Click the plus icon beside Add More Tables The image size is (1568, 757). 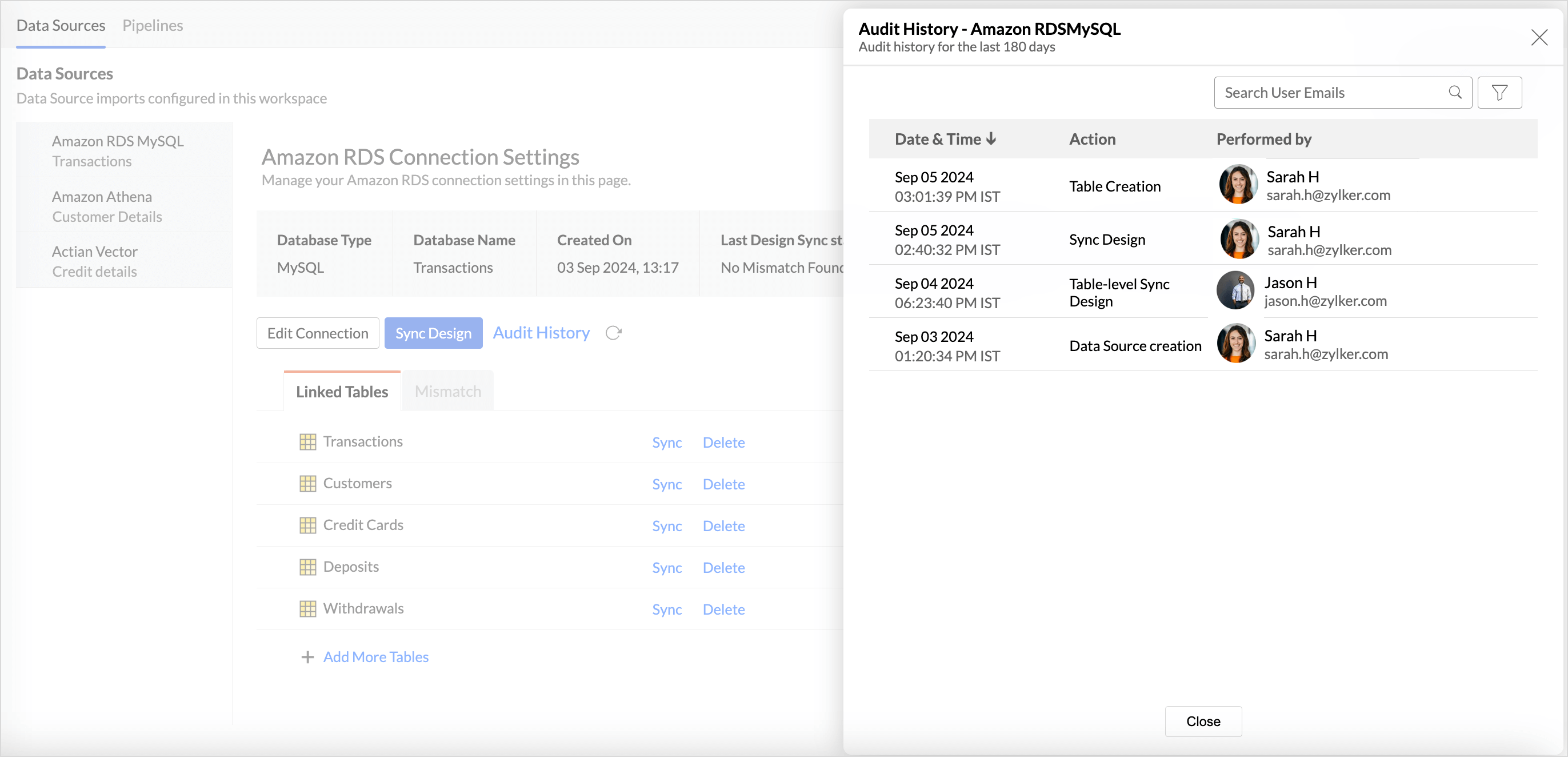tap(307, 656)
